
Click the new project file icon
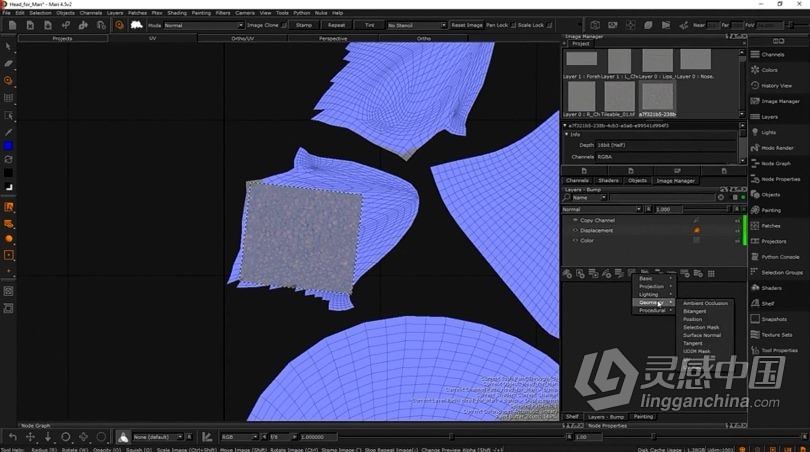(12, 25)
